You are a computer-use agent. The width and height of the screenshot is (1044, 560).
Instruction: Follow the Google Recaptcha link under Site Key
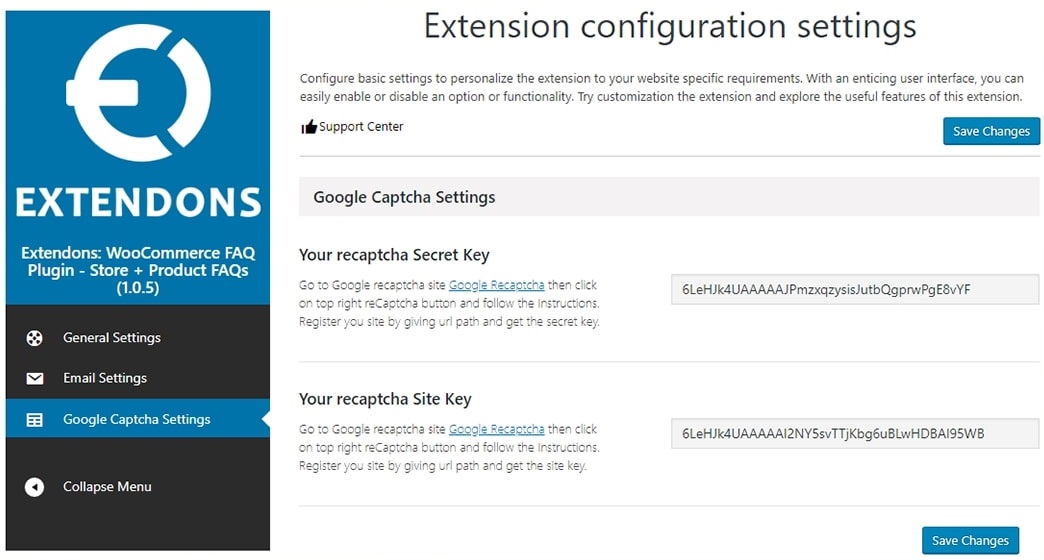pos(497,429)
